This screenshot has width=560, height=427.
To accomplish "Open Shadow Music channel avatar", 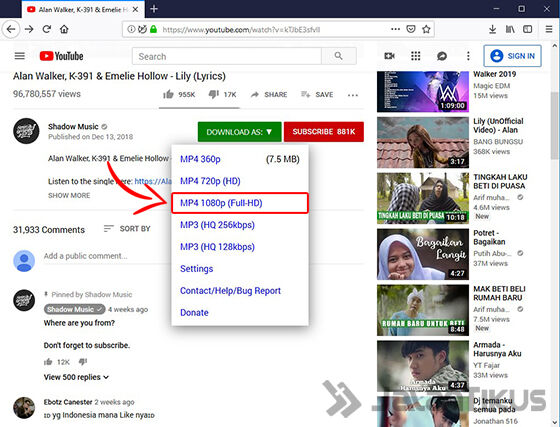I will click(26, 131).
